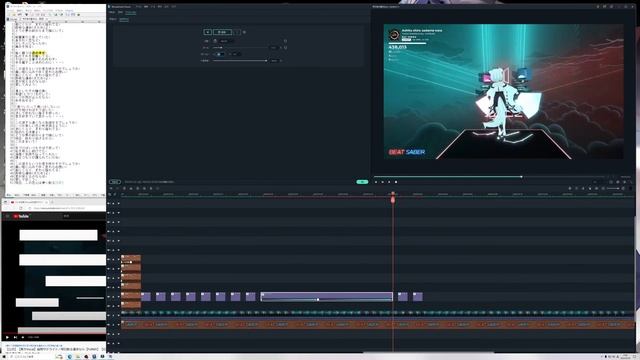Image resolution: width=640 pixels, height=360 pixels.
Task: Click the YouTube logo in the browser
Action: coord(21,216)
